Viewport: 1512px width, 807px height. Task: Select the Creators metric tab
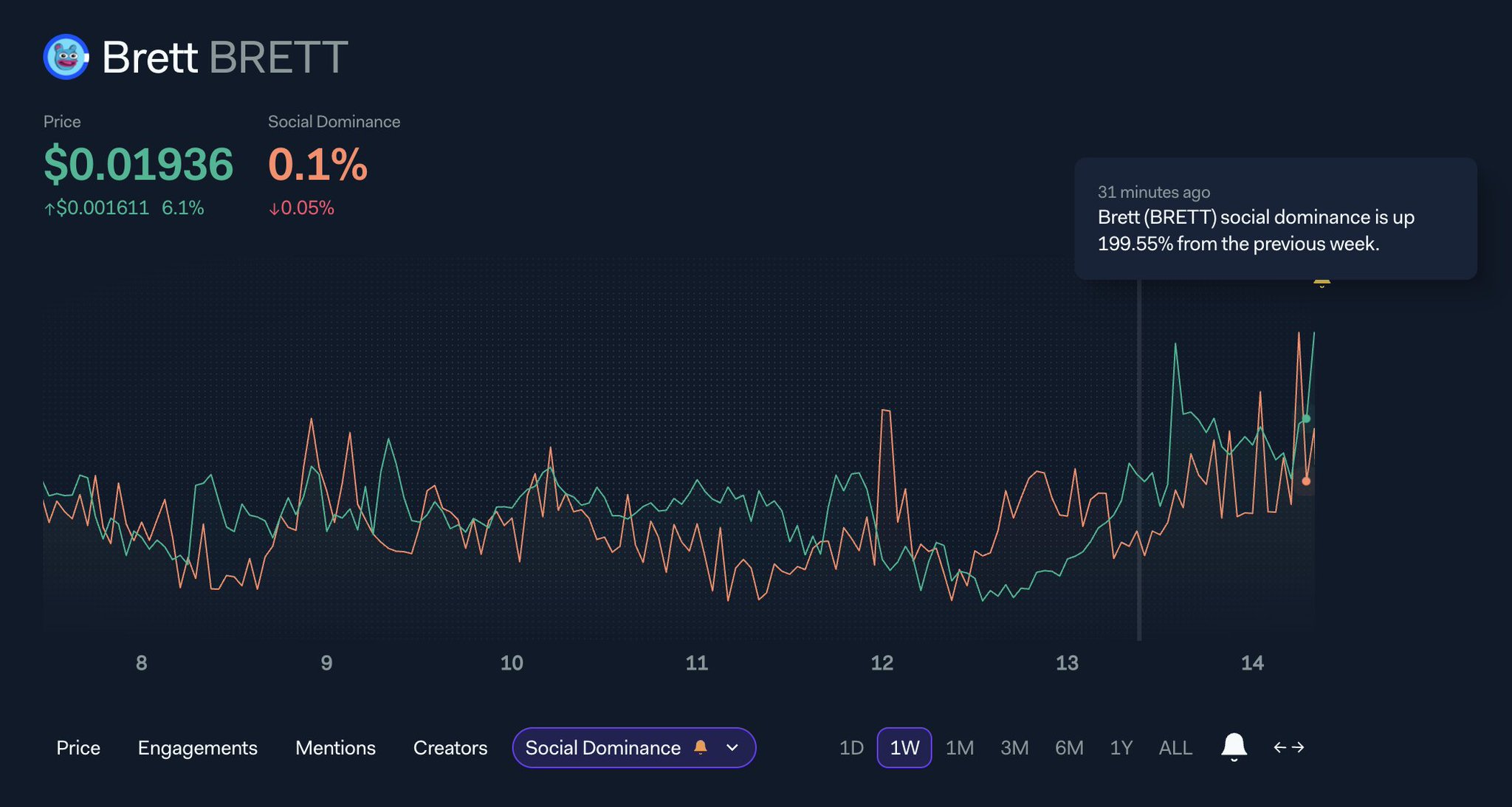pos(450,748)
